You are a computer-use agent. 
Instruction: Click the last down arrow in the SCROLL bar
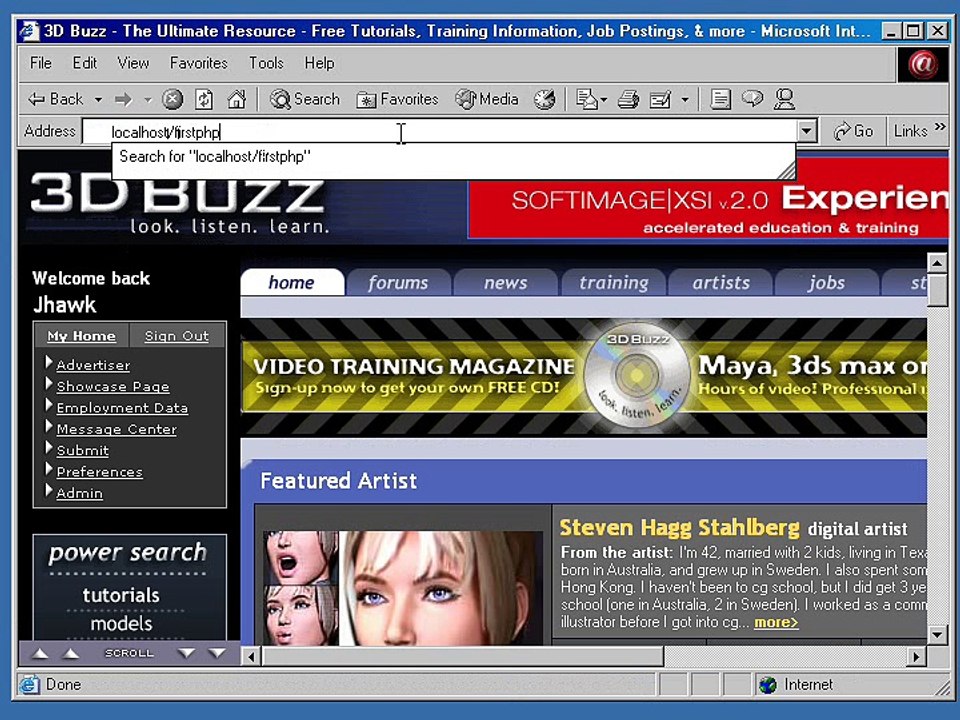tap(217, 653)
